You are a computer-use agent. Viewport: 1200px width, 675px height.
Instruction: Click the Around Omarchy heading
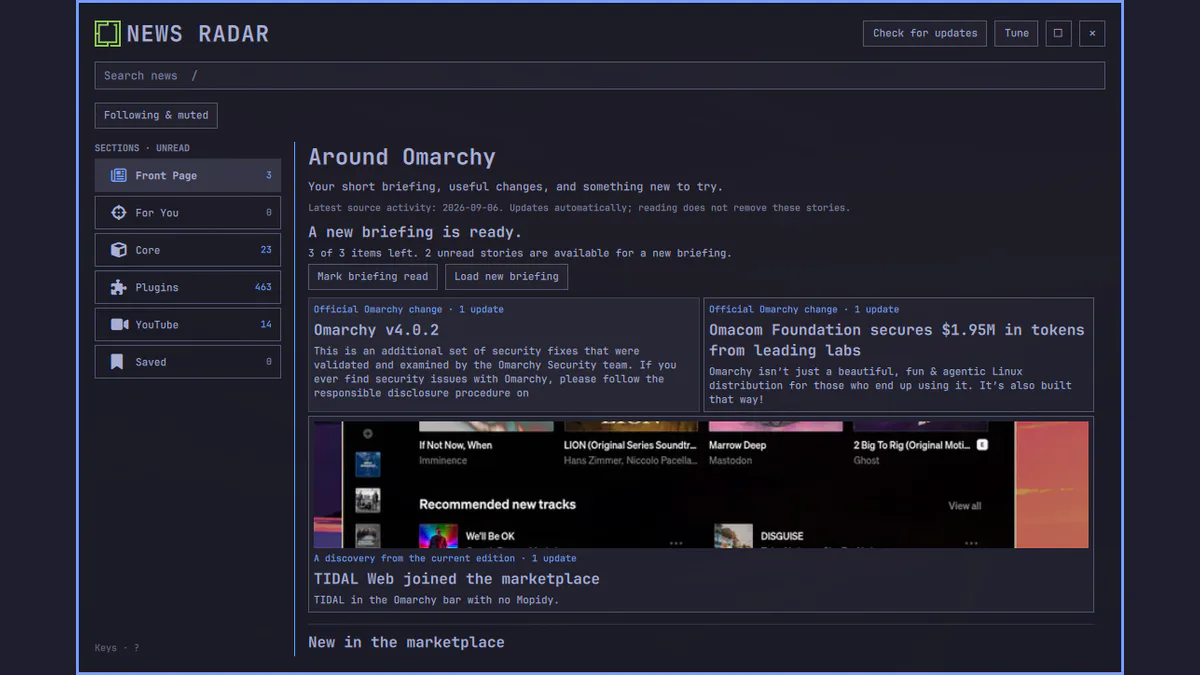coord(402,157)
